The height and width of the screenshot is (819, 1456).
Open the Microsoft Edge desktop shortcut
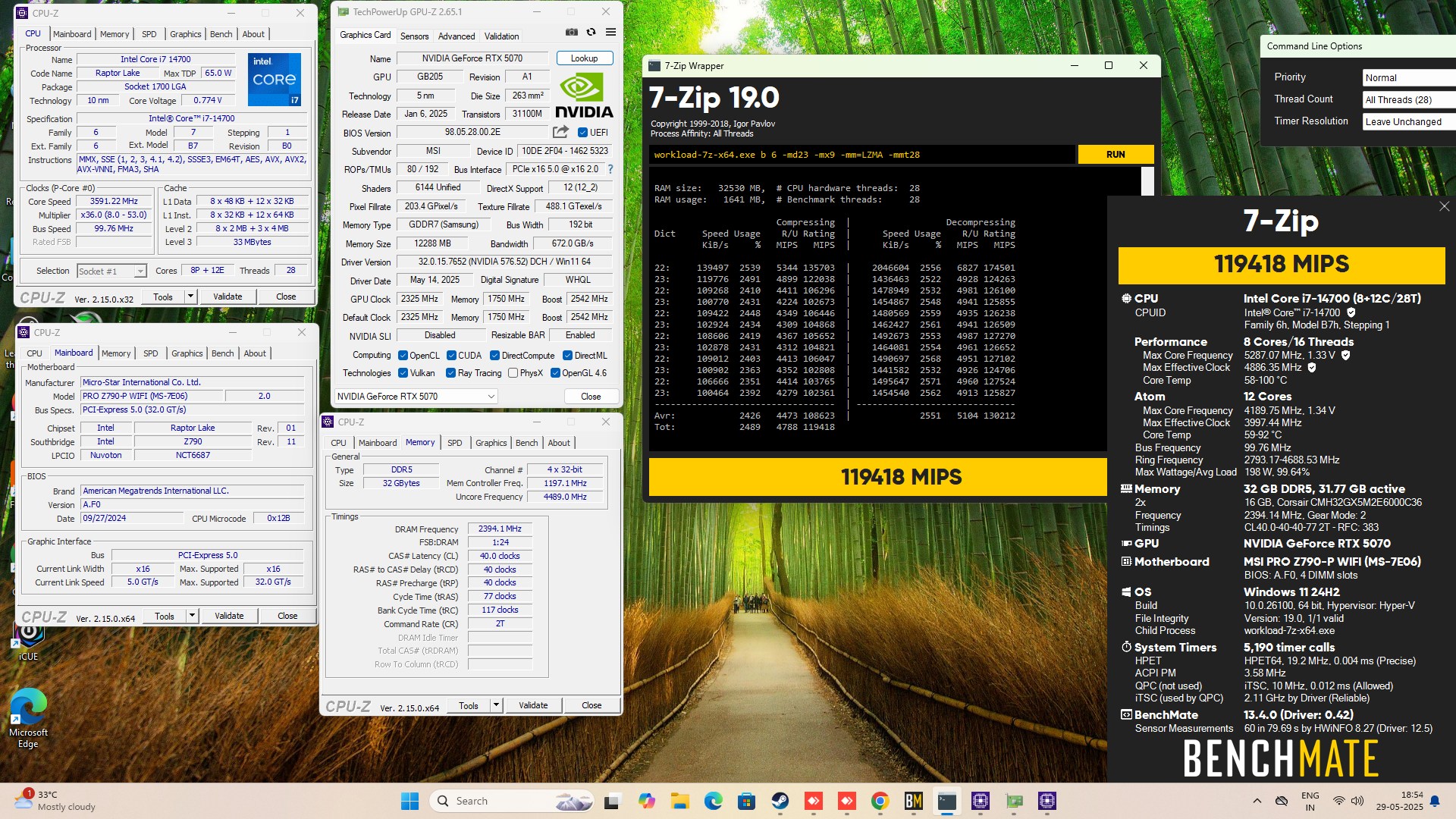(x=28, y=719)
